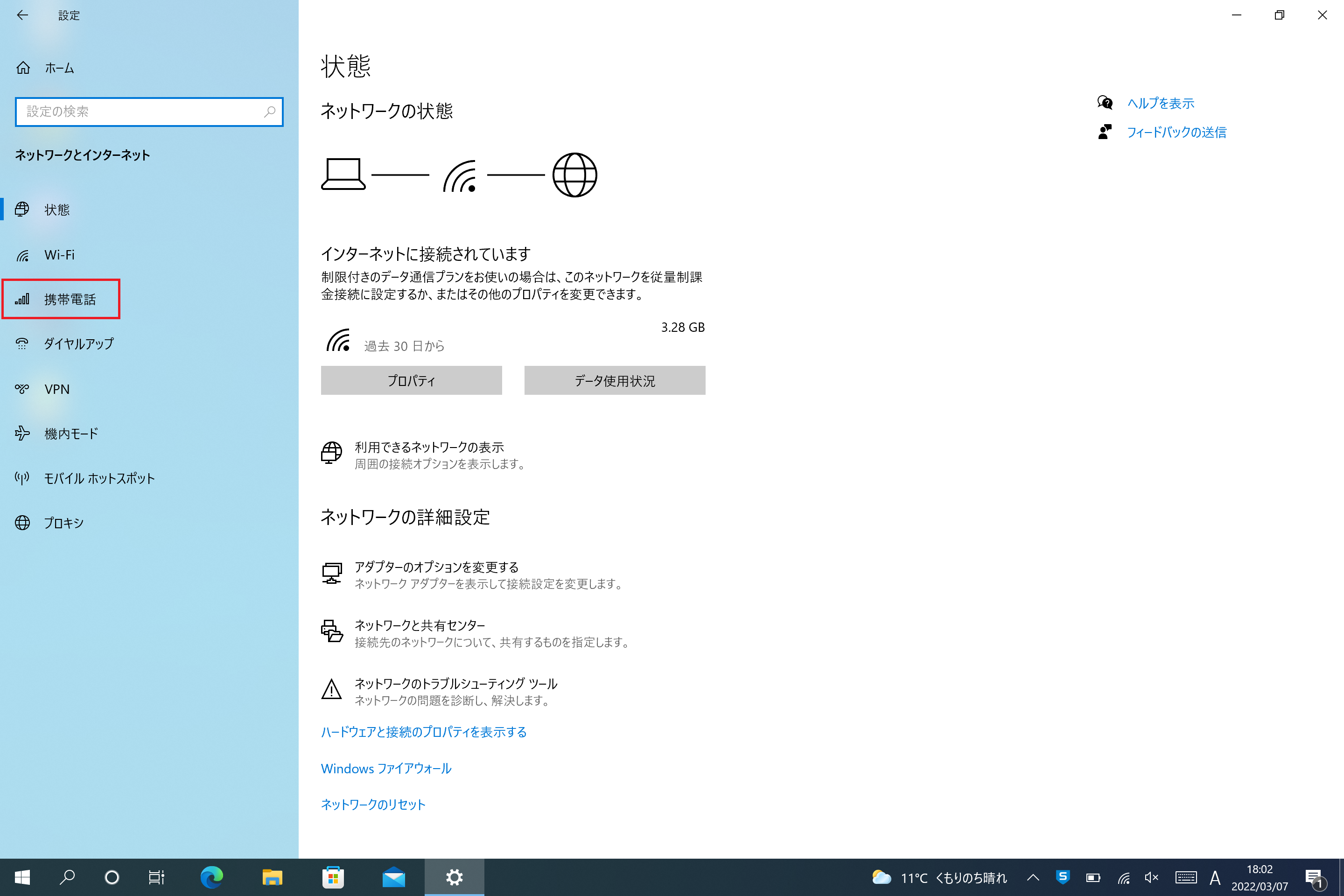Click the blue S shield tray icon
1344x896 pixels.
(1063, 877)
